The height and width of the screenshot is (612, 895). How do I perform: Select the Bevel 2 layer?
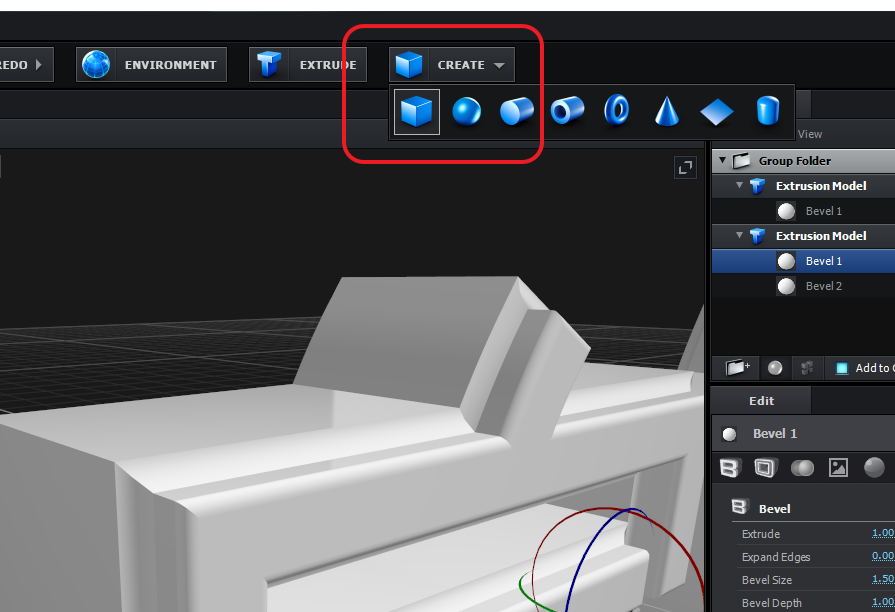pos(804,286)
